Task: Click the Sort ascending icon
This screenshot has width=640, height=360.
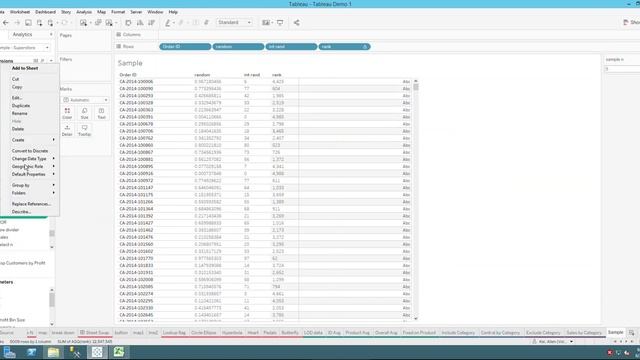Action: click(140, 23)
